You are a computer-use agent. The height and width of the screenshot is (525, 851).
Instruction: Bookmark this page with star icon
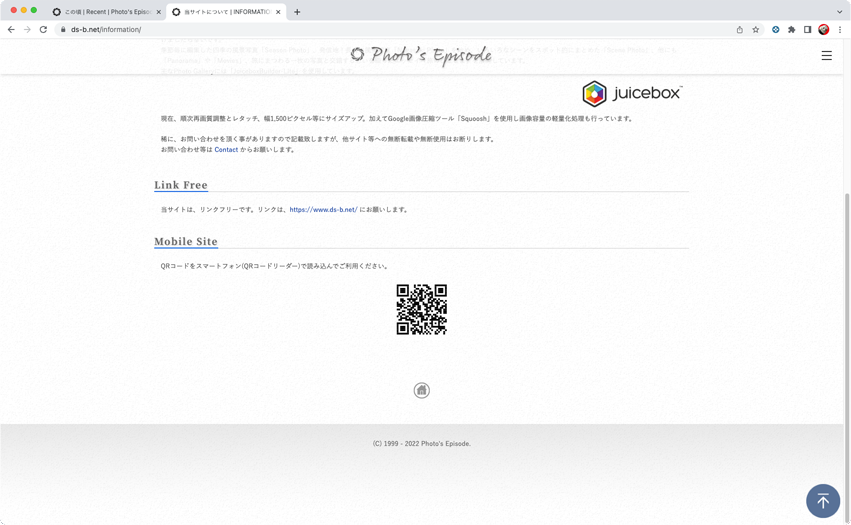756,30
